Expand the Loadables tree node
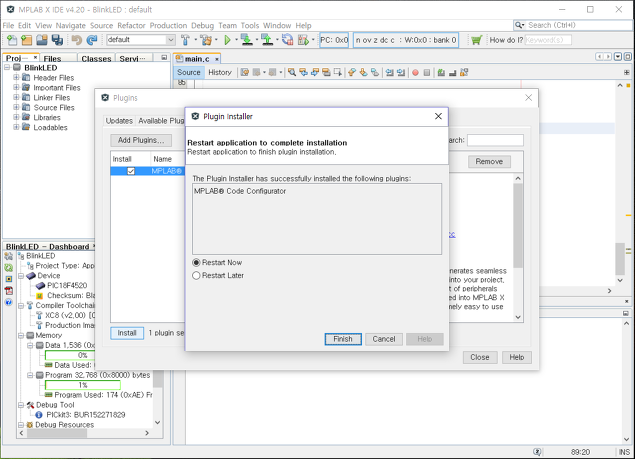Screen dimensions: 635x459 [16, 127]
